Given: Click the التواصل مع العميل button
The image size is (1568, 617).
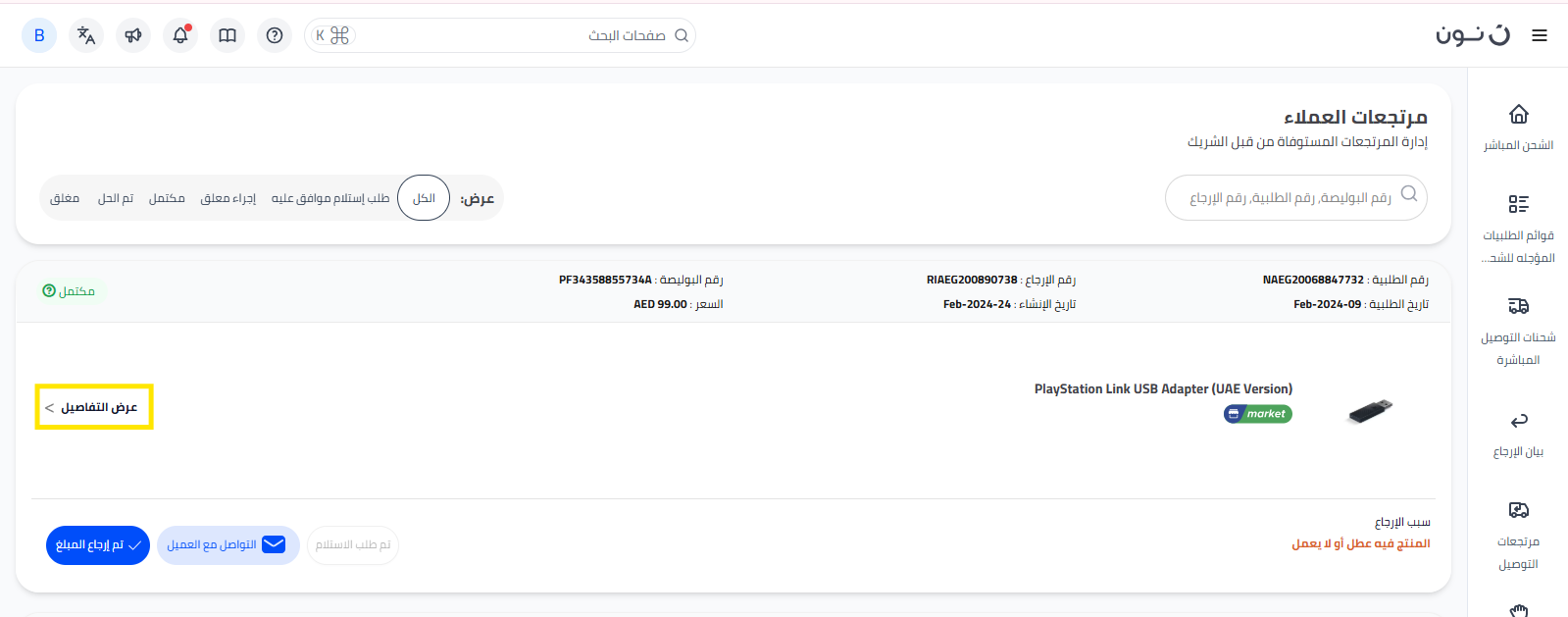Looking at the screenshot, I should [x=228, y=545].
